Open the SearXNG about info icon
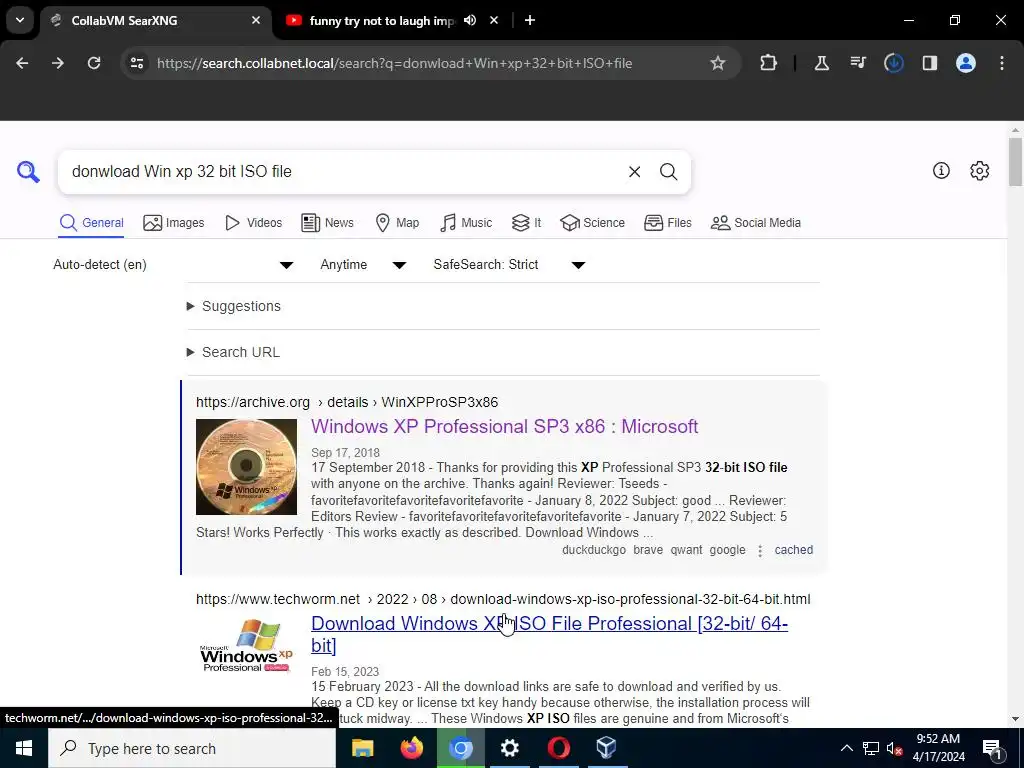Viewport: 1024px width, 768px height. 941,170
